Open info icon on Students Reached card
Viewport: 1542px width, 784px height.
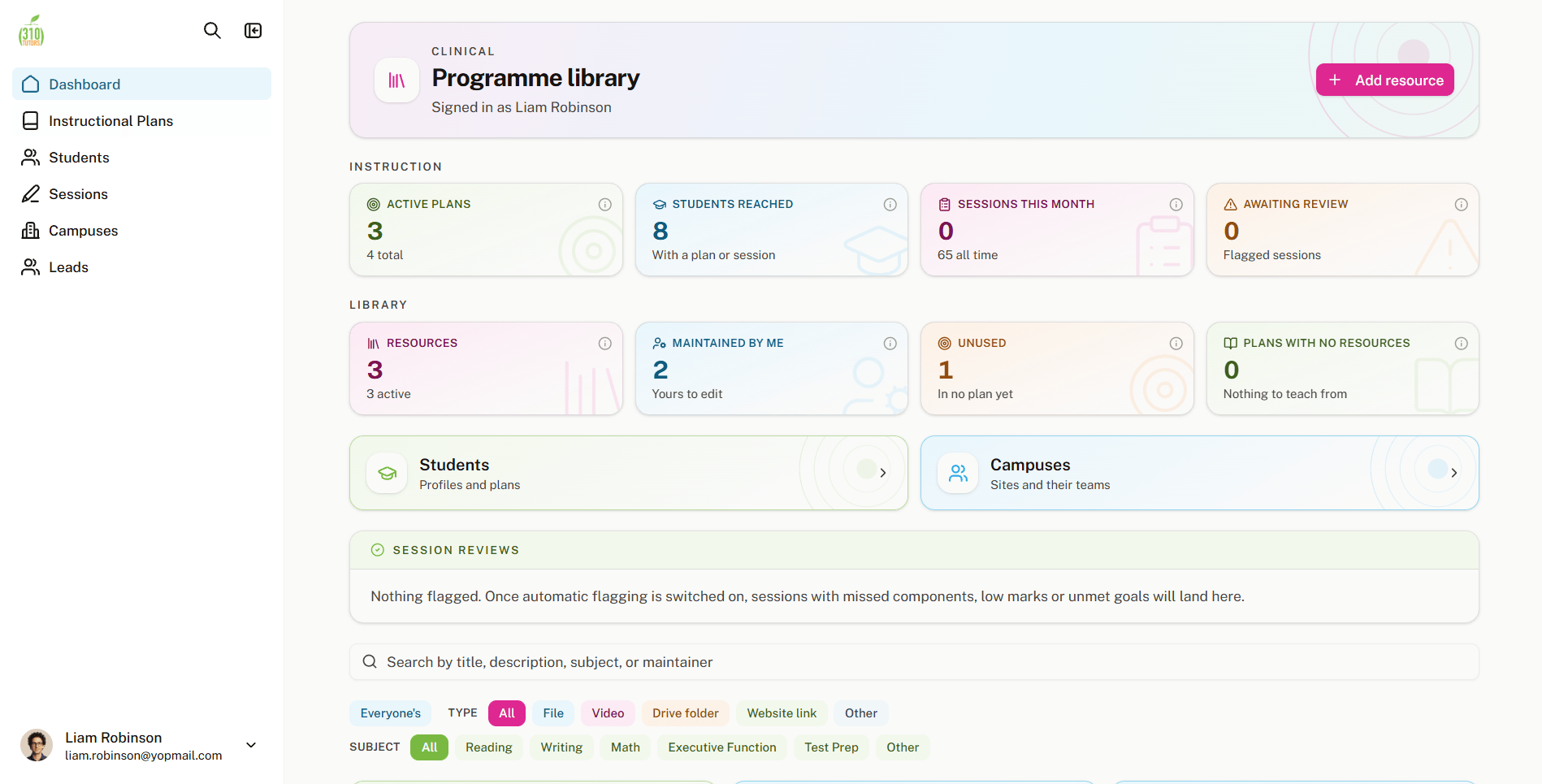click(x=890, y=205)
